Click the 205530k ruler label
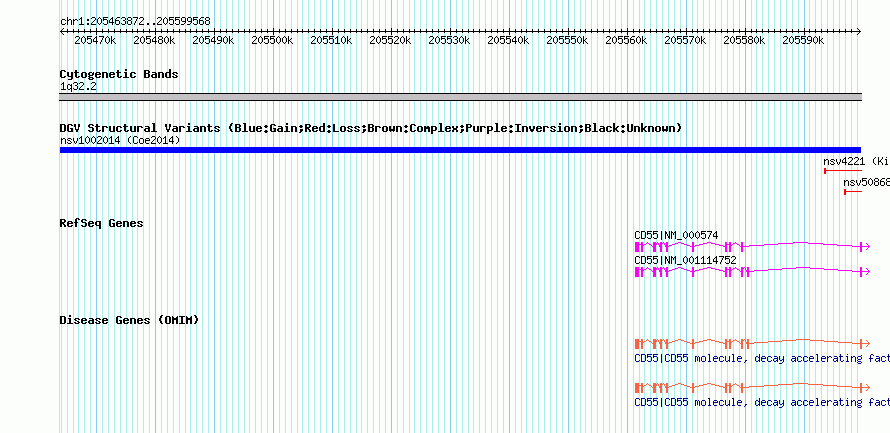The height and width of the screenshot is (433, 890). pos(450,40)
